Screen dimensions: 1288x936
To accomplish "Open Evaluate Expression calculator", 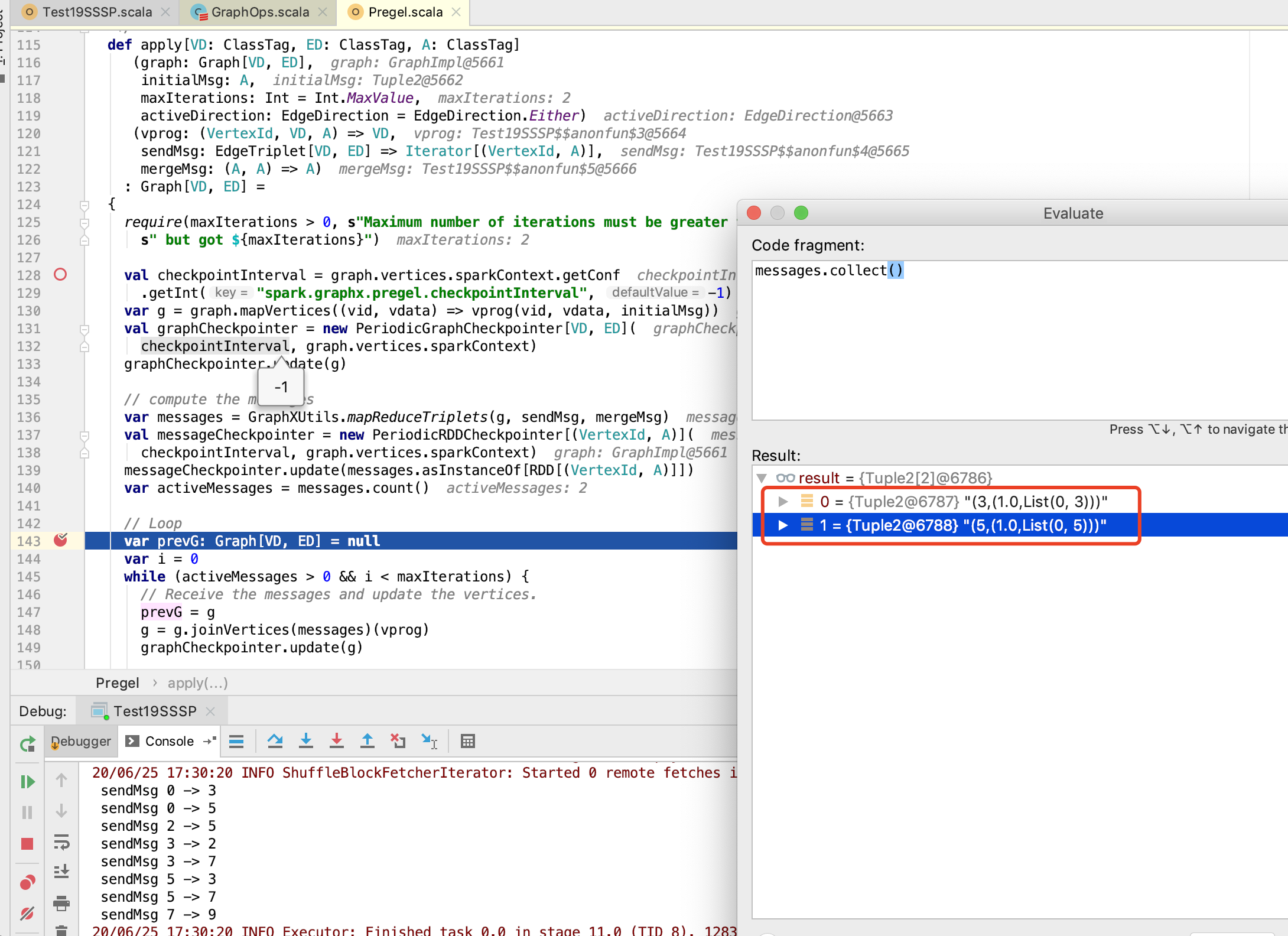I will point(468,741).
